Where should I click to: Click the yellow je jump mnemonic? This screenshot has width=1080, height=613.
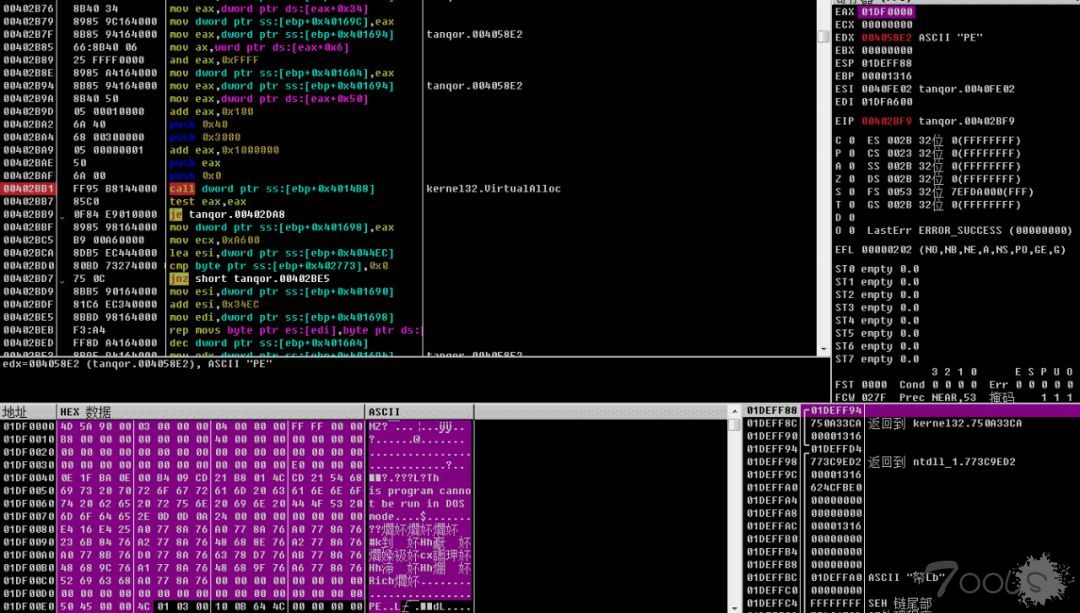pyautogui.click(x=176, y=214)
